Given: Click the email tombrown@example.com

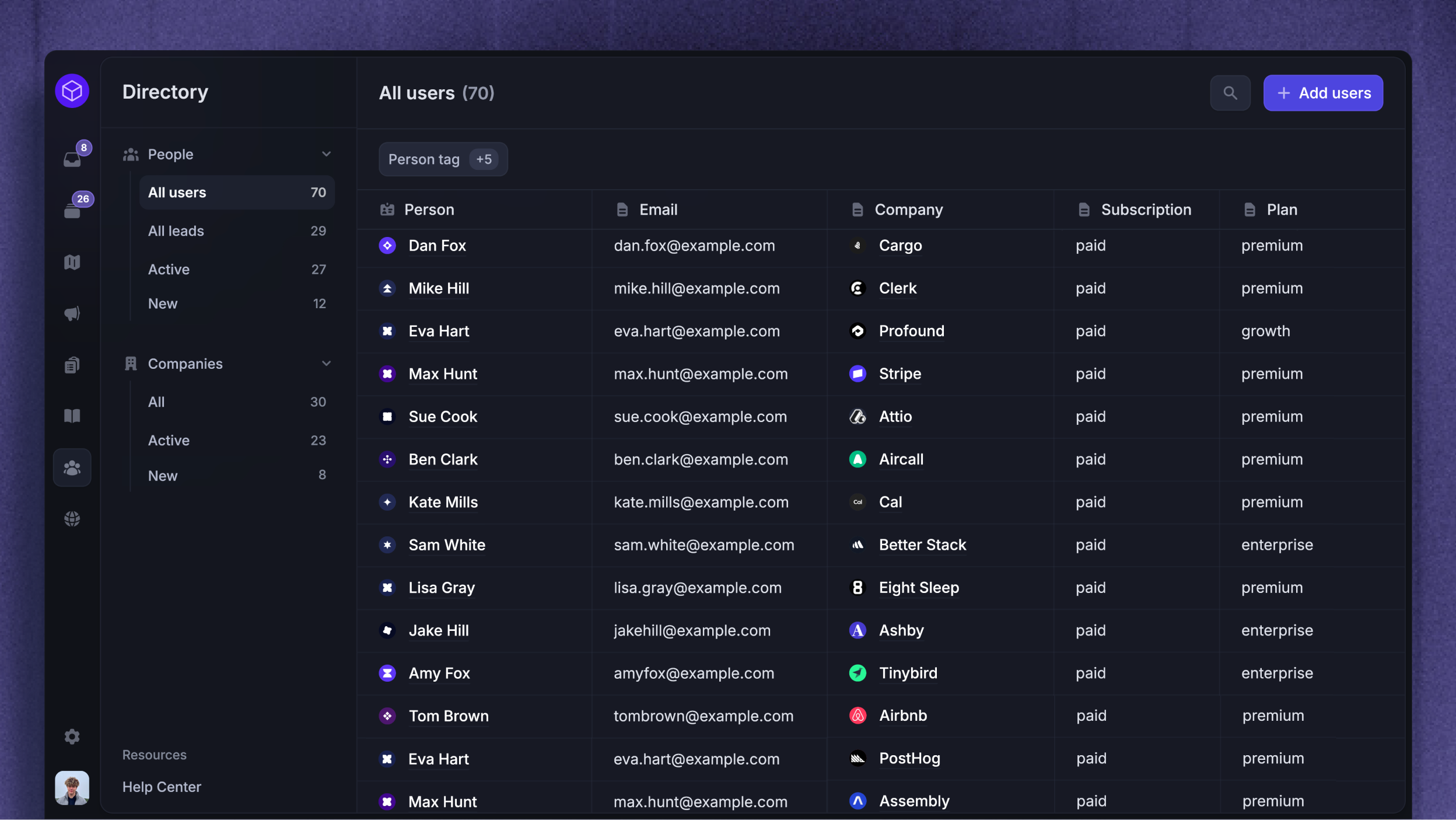Looking at the screenshot, I should 703,716.
